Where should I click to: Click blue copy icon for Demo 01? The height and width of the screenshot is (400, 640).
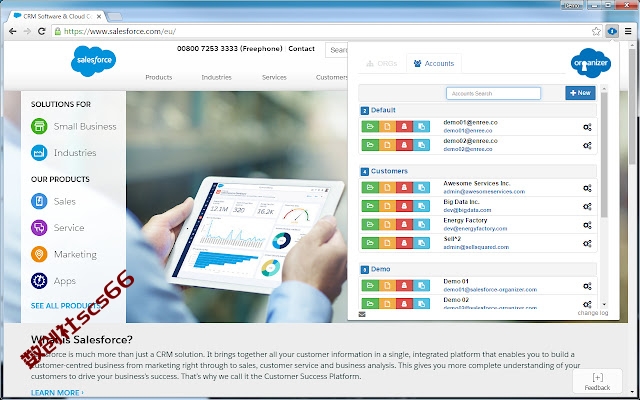coord(421,285)
